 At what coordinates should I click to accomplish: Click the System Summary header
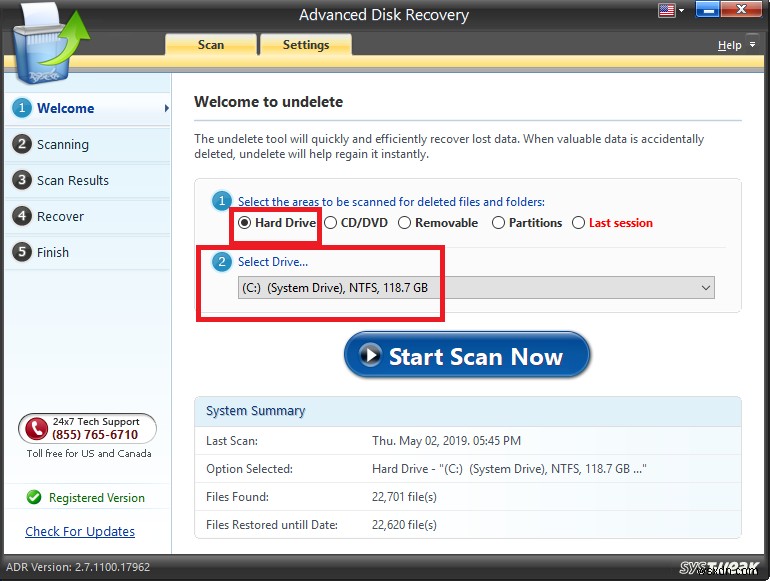[x=256, y=411]
